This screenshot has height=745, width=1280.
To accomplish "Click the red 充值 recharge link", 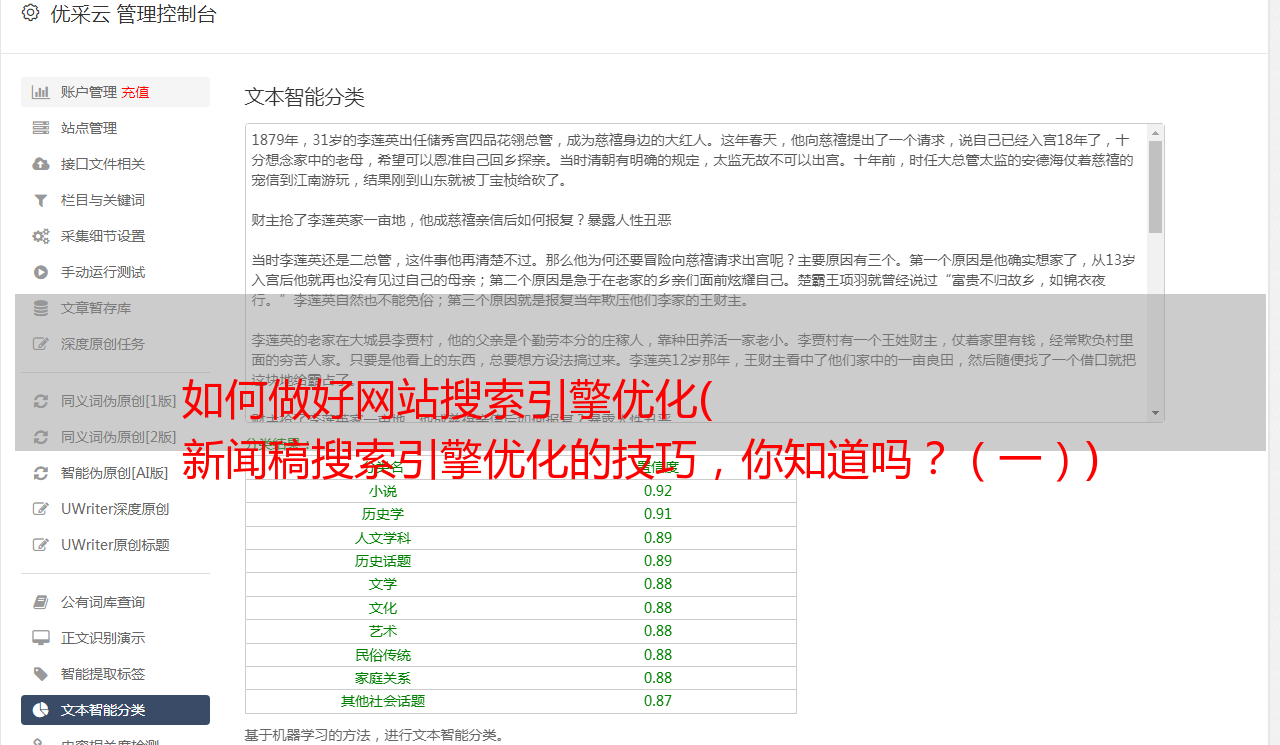I will tap(136, 92).
